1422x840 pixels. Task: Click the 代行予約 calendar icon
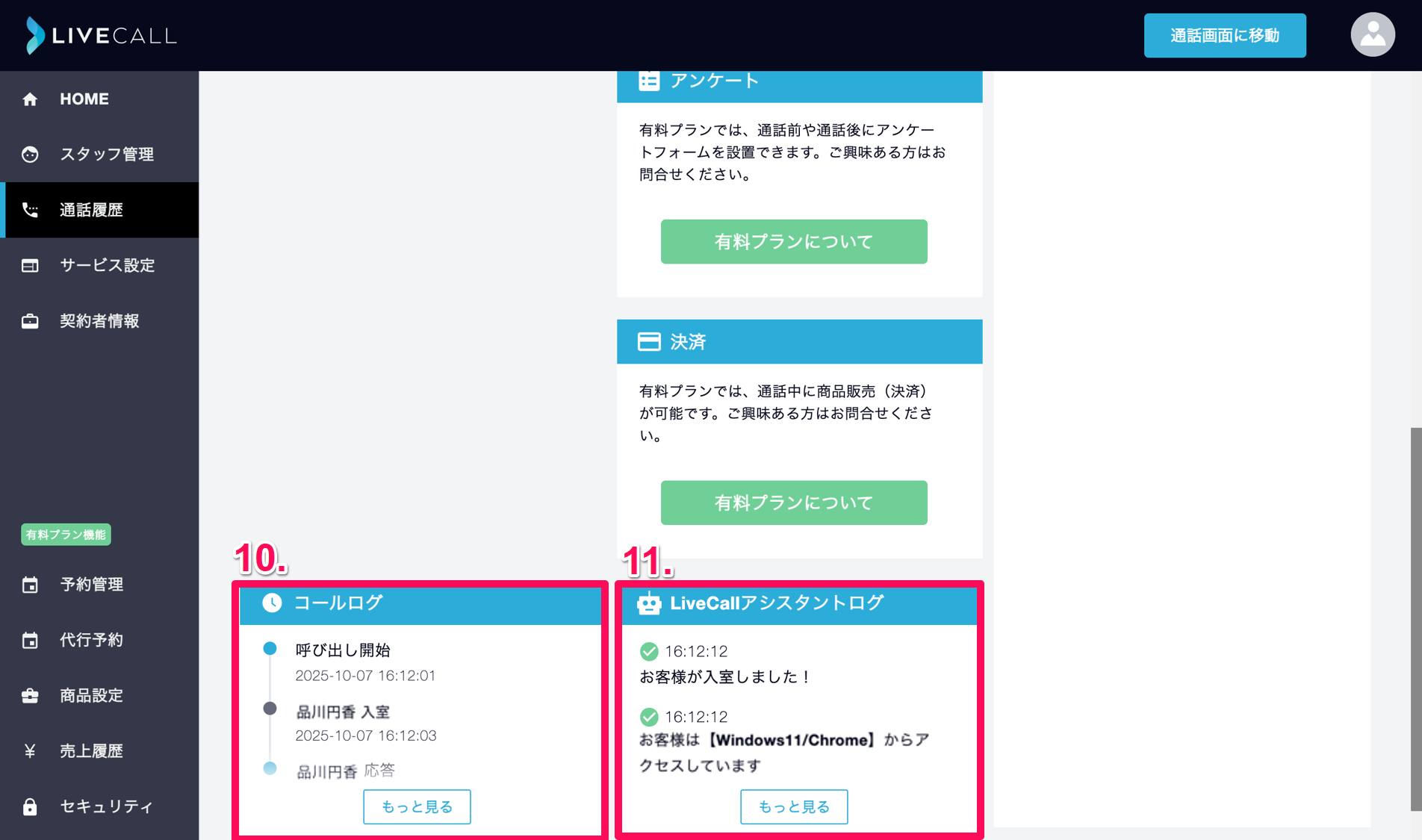click(30, 640)
